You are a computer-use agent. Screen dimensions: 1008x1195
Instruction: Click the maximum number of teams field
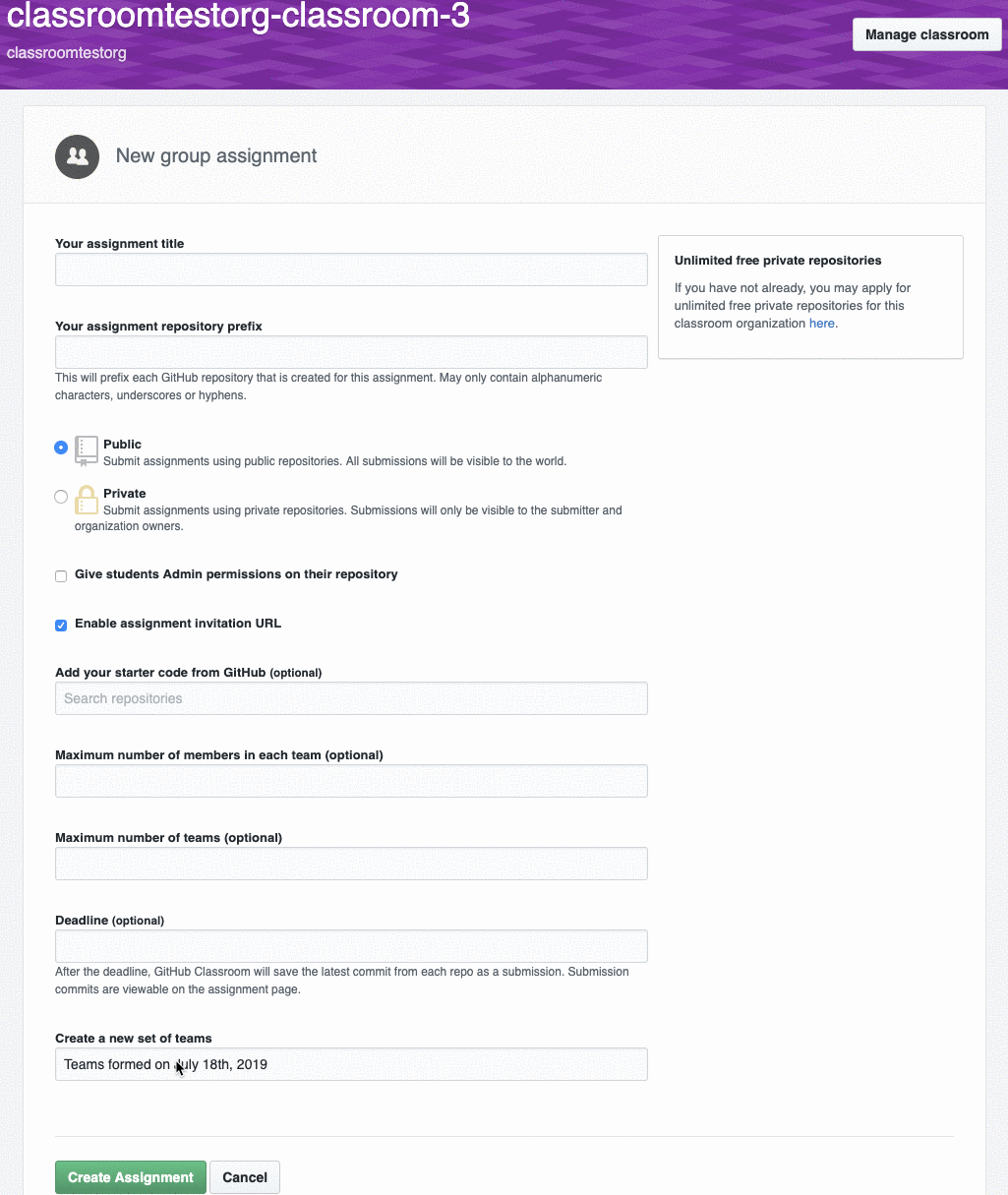point(351,864)
